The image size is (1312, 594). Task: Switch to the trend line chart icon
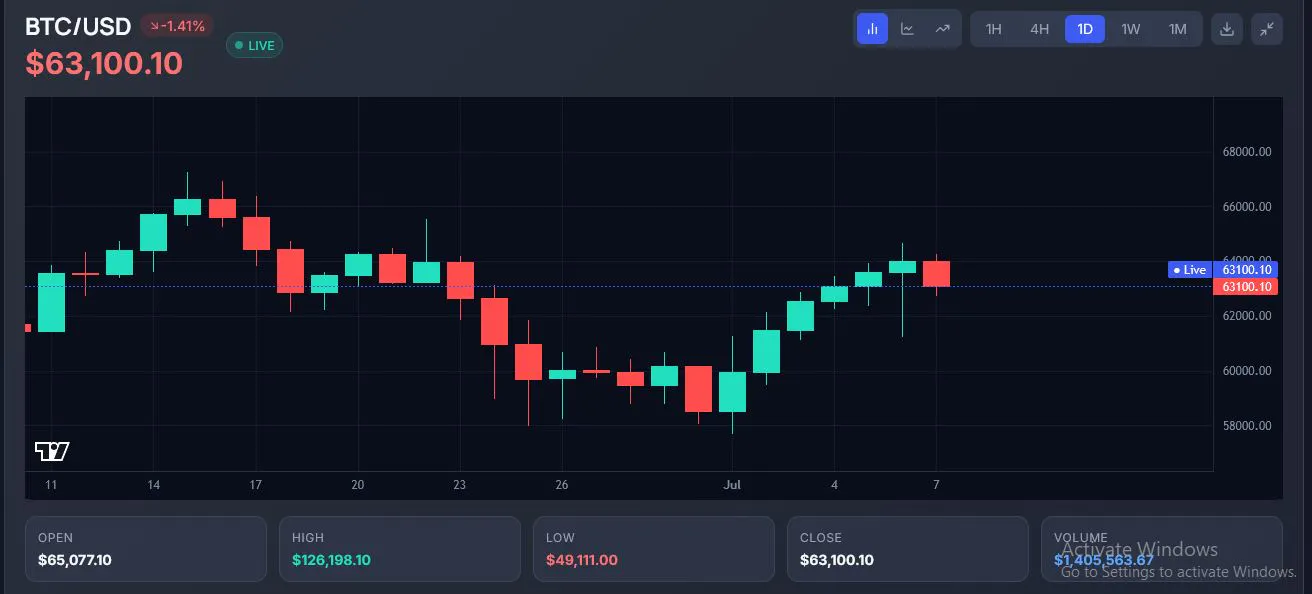point(942,29)
